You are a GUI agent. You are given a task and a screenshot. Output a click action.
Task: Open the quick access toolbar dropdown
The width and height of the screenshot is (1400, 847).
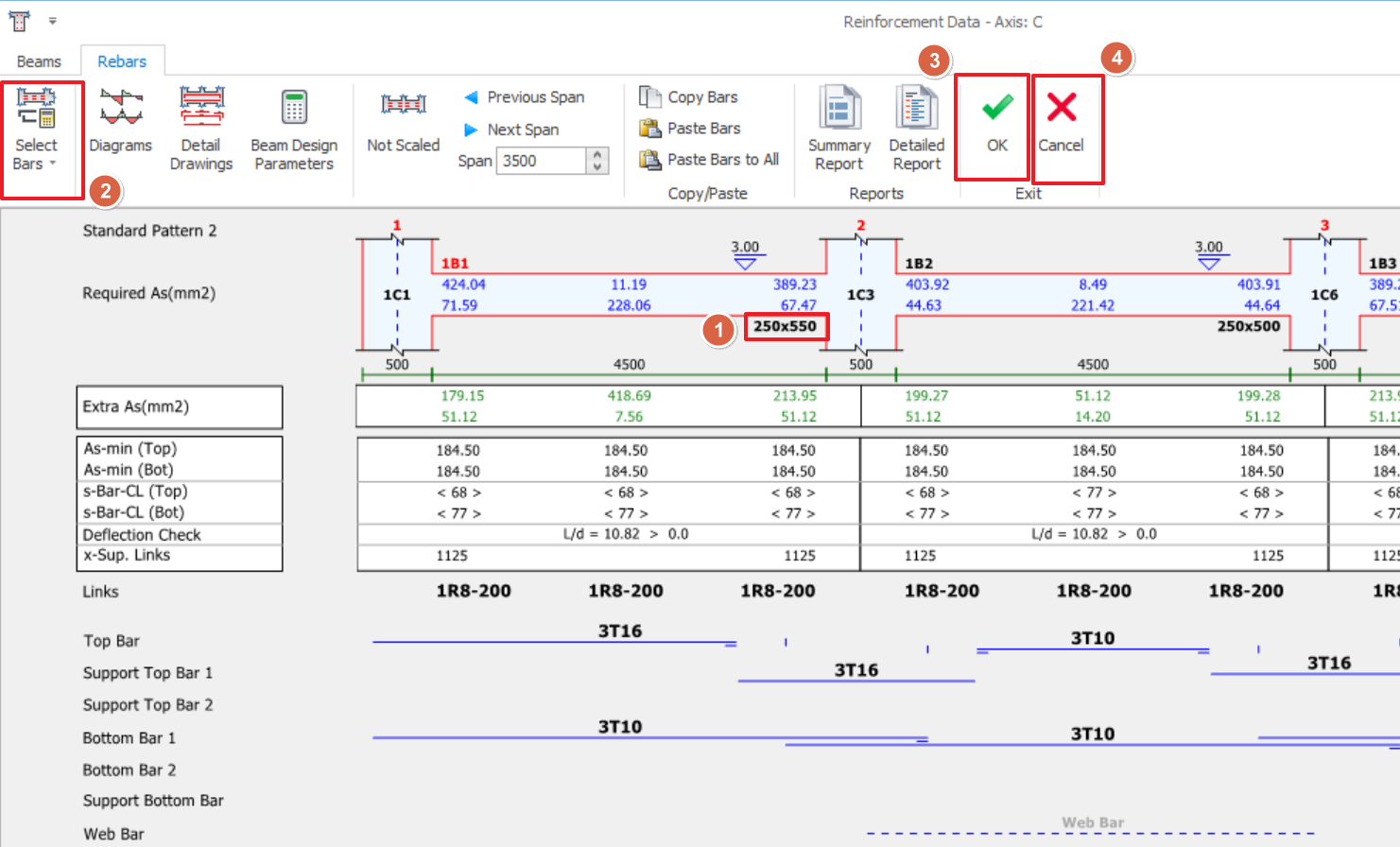pos(53,21)
